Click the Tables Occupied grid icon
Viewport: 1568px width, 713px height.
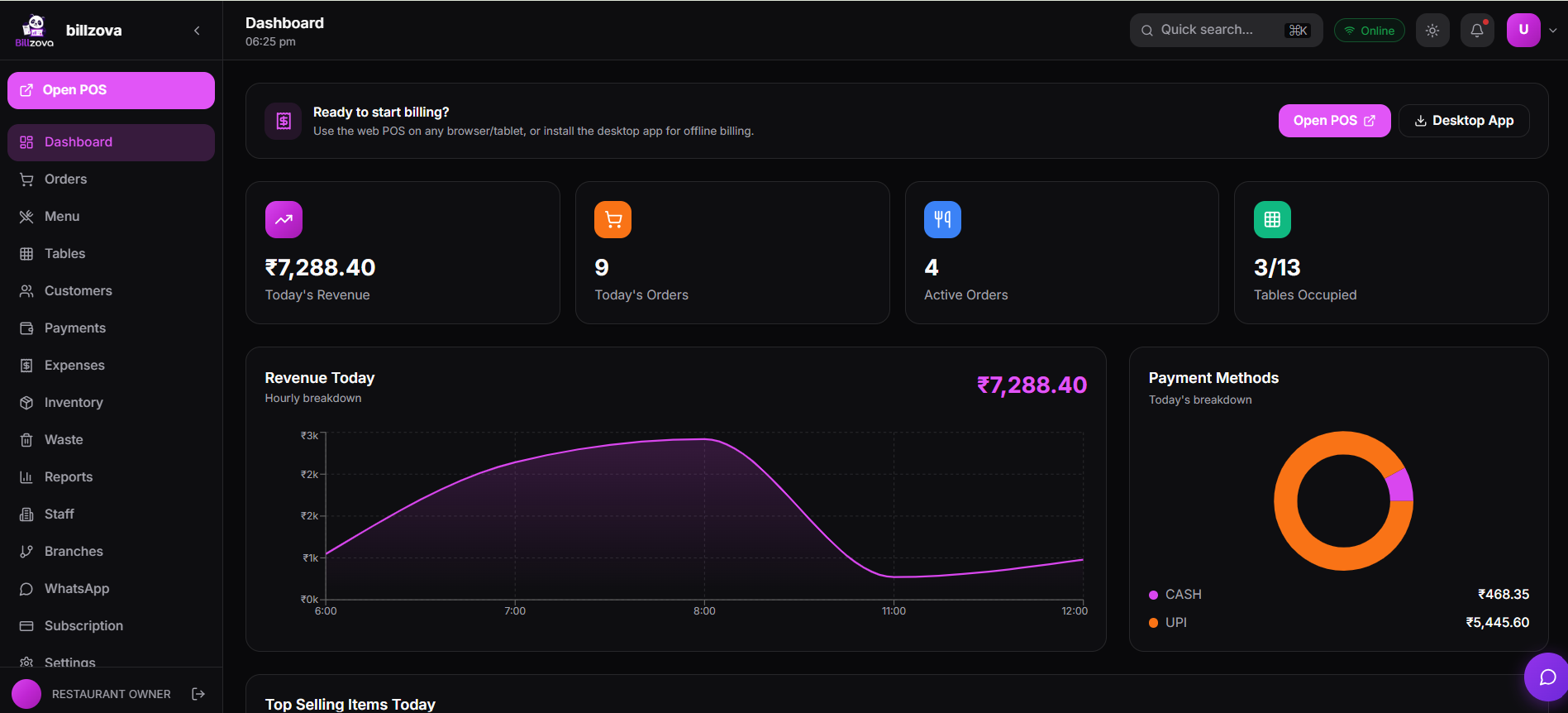tap(1272, 220)
